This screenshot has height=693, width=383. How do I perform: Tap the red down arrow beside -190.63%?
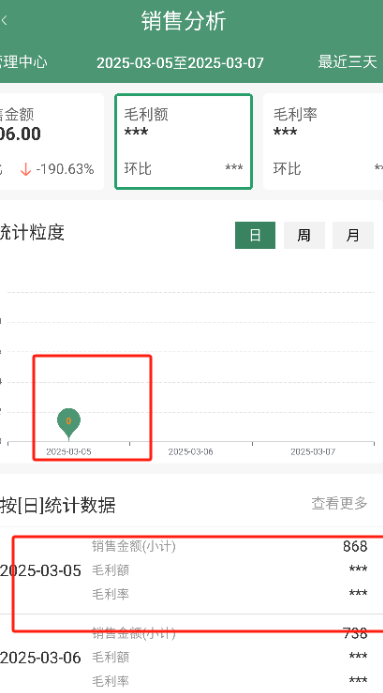pos(26,169)
